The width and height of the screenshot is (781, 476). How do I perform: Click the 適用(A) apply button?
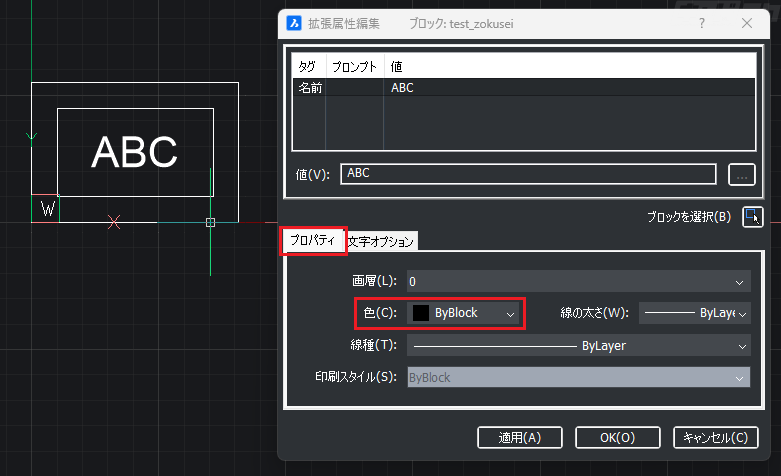519,437
